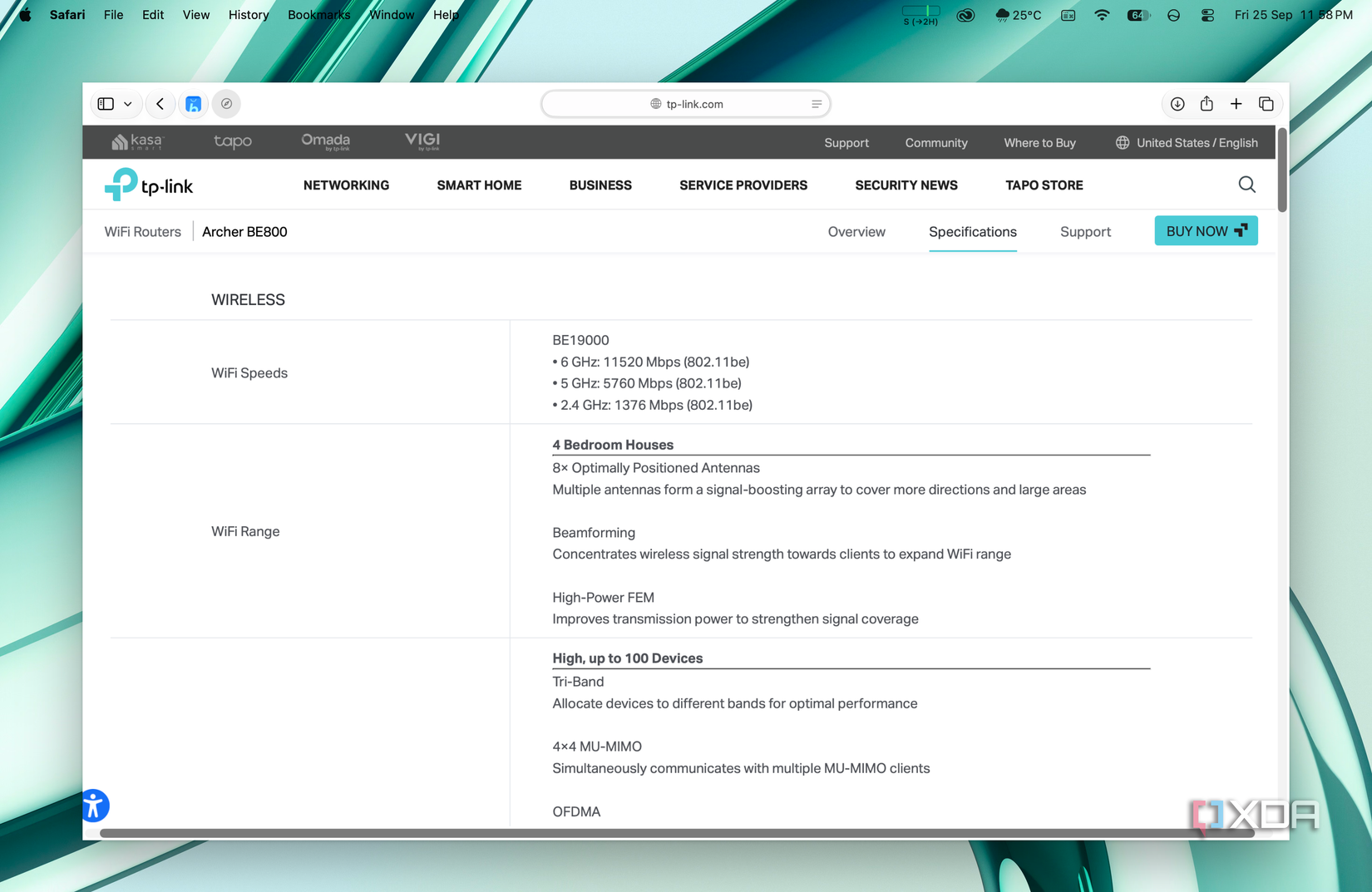Switch to the Overview tab

856,232
